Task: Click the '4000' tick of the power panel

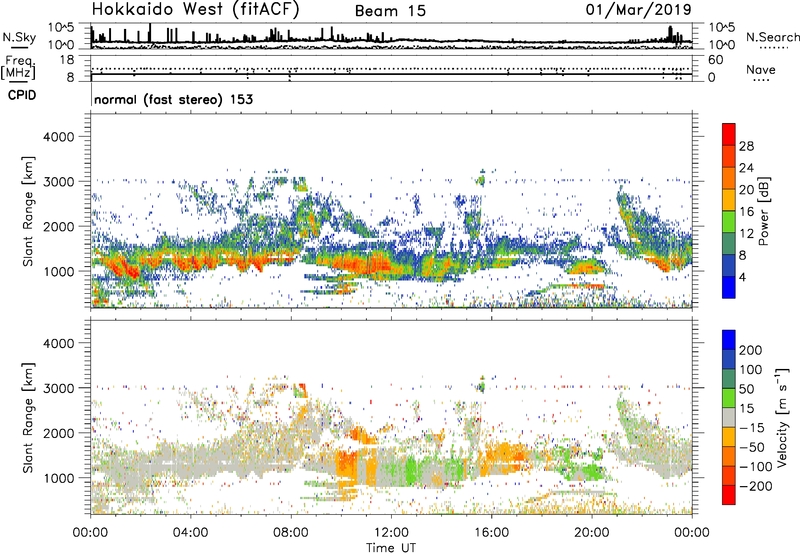Action: pyautogui.click(x=58, y=137)
